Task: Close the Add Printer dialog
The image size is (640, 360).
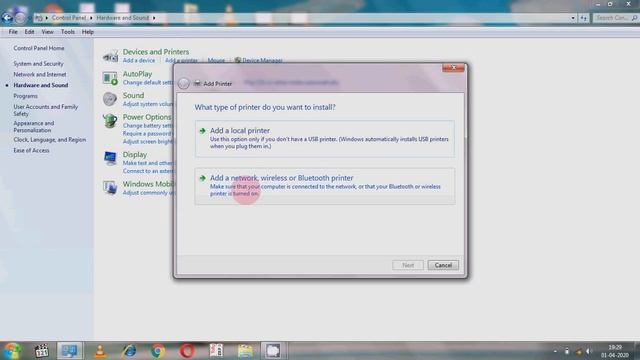Action: pos(453,68)
